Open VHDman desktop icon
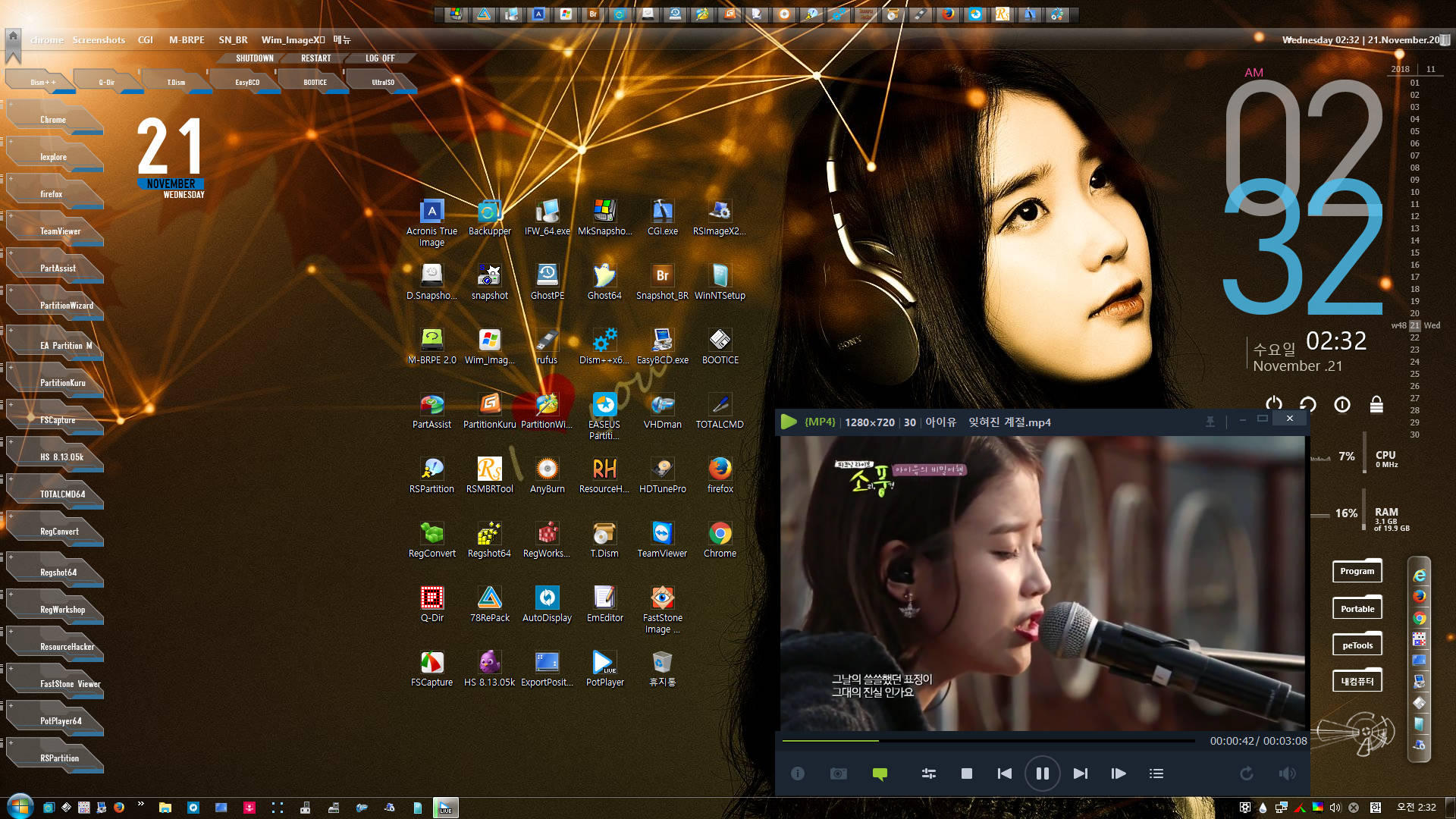 [662, 411]
